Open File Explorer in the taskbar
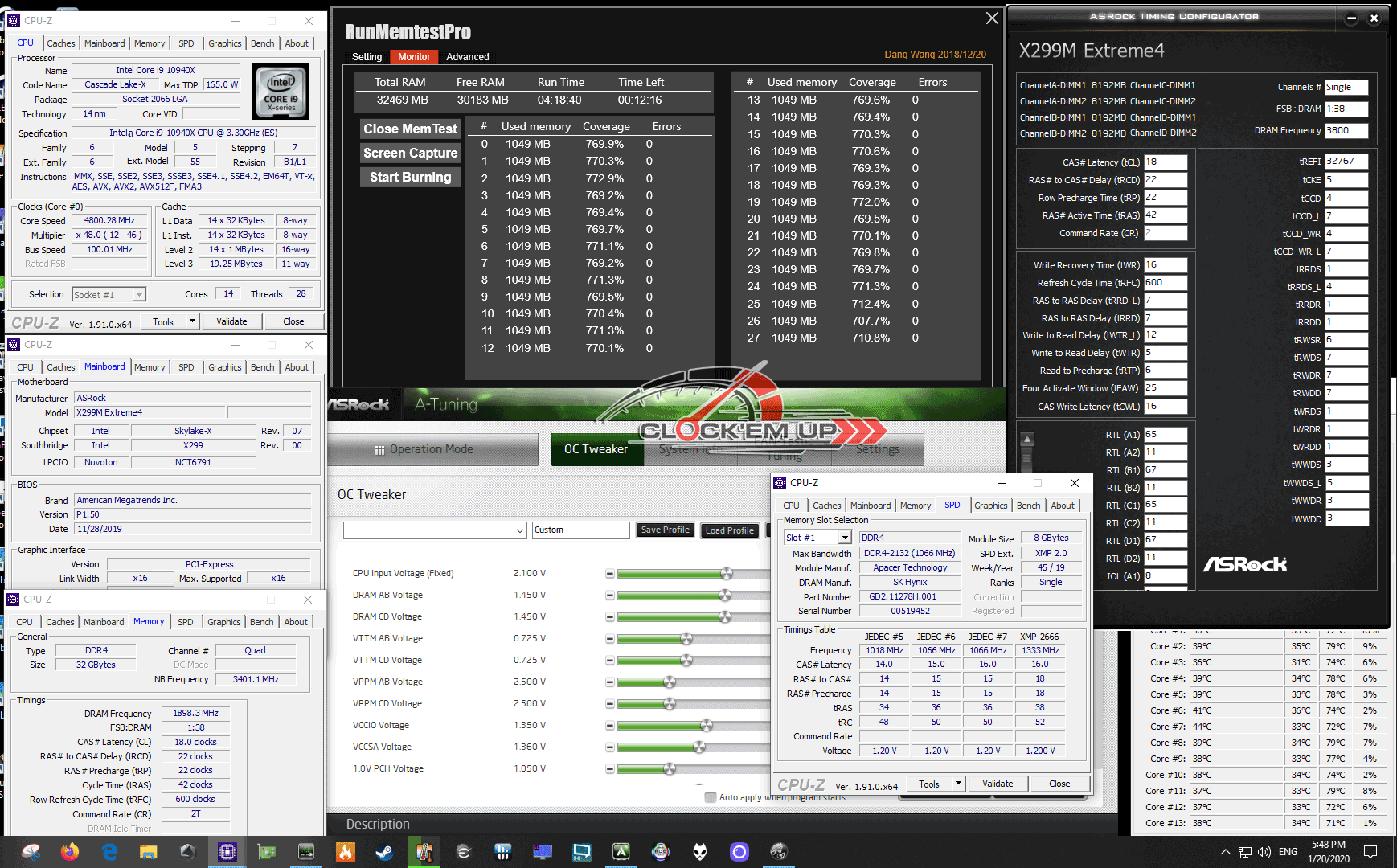The width and height of the screenshot is (1397, 868). [148, 852]
